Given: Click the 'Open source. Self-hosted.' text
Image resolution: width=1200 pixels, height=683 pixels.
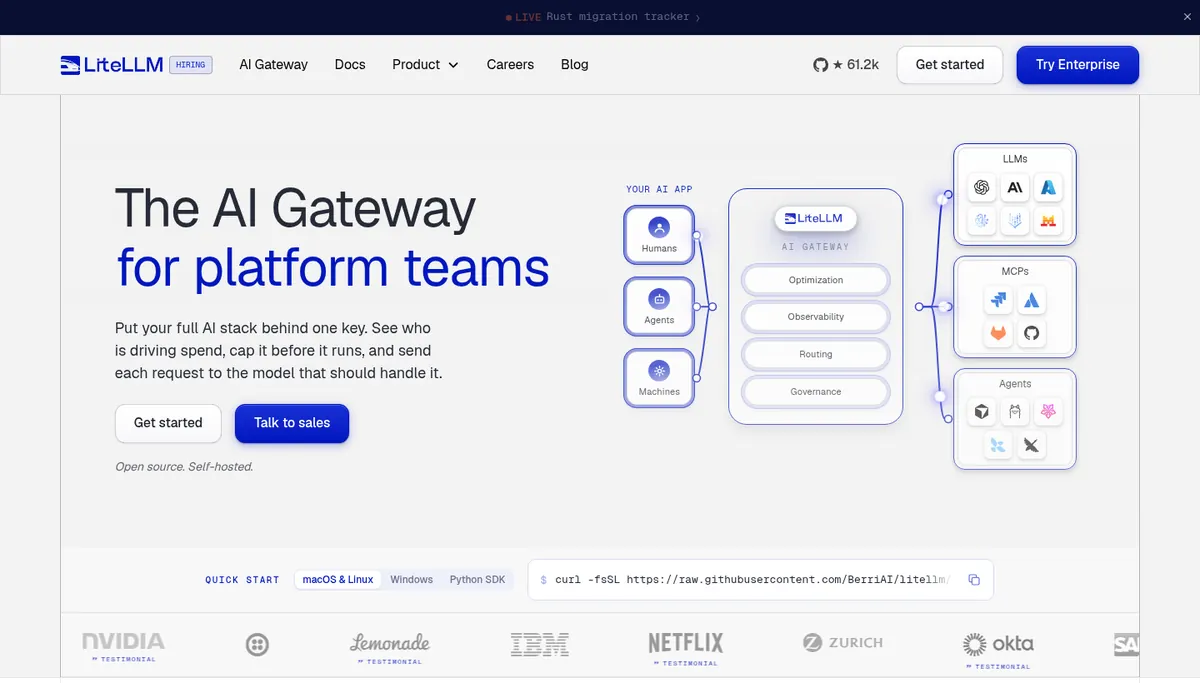Looking at the screenshot, I should pyautogui.click(x=184, y=467).
